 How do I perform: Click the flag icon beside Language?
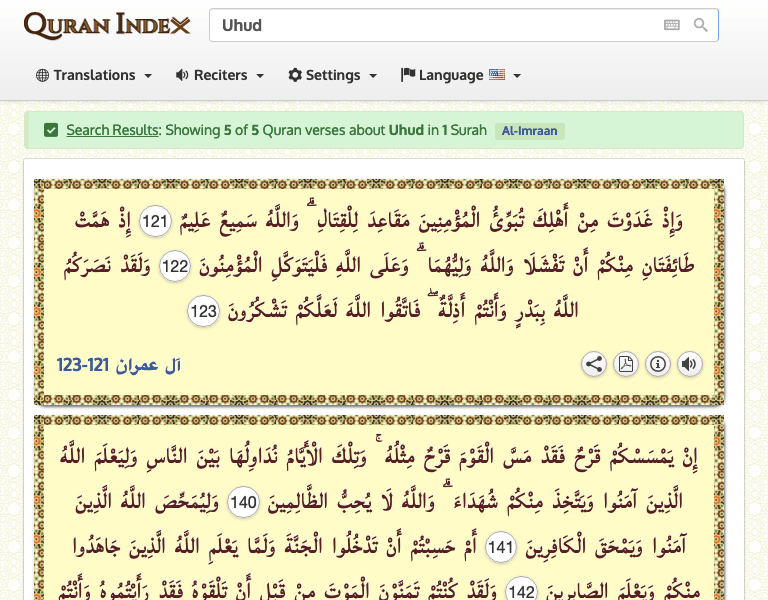(408, 74)
